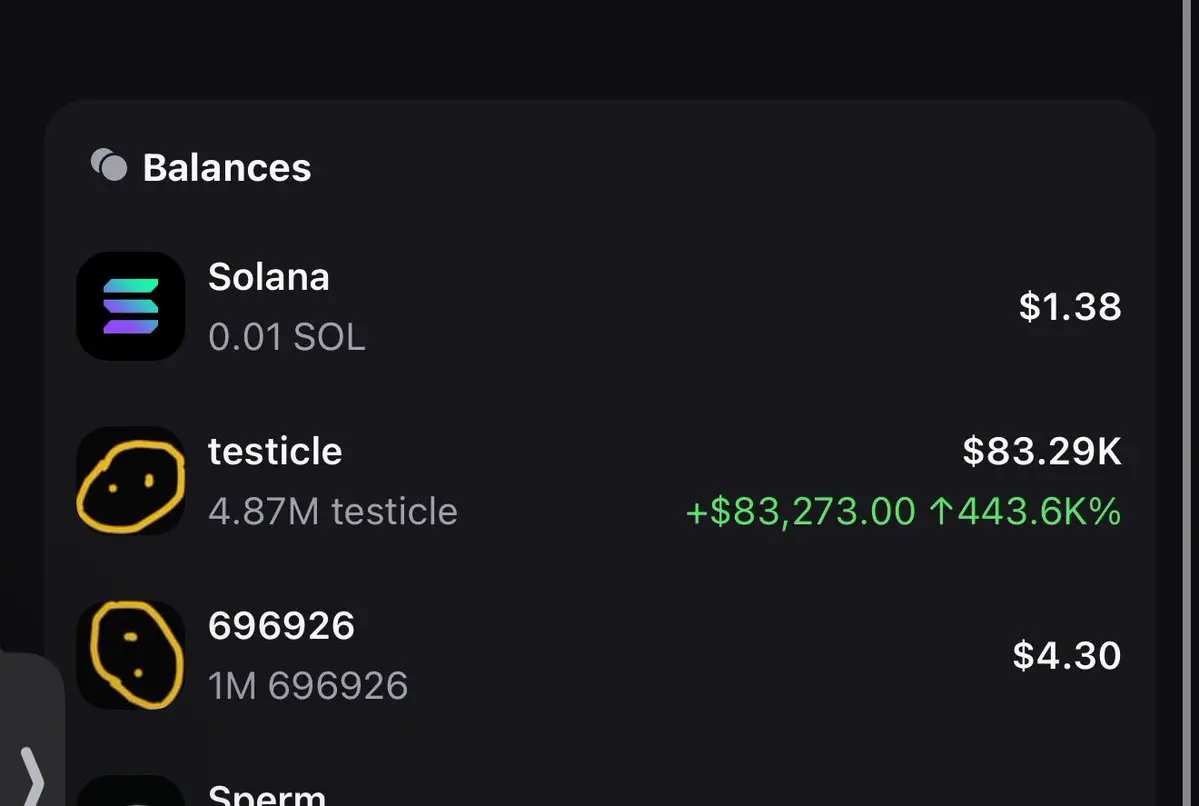This screenshot has height=806, width=1199.
Task: Open the Solana token name
Action: [x=268, y=277]
